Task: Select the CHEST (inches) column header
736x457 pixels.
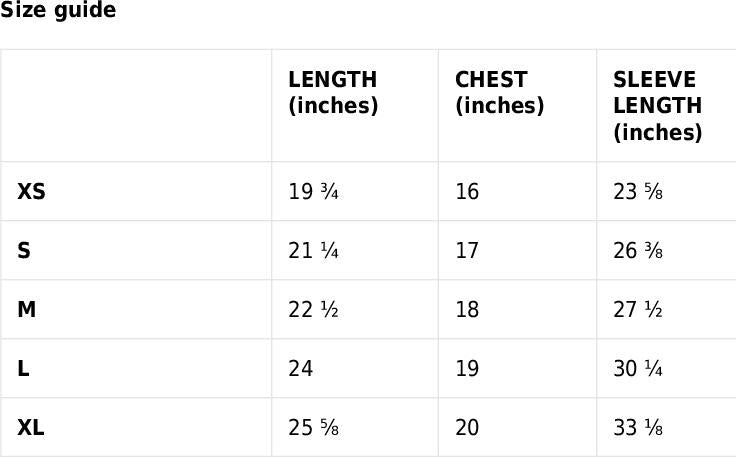Action: coord(499,93)
